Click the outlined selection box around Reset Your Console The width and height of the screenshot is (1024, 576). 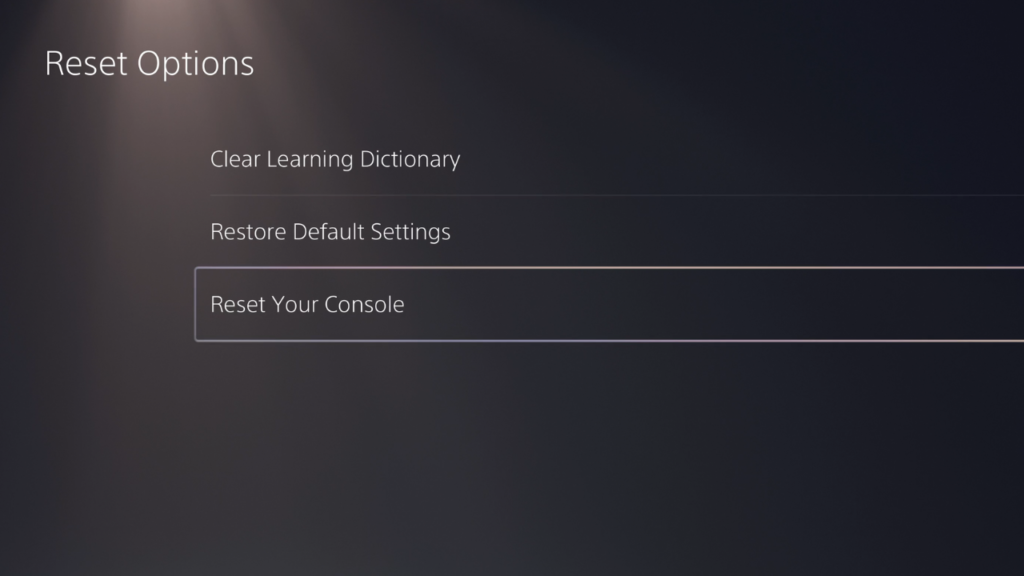pos(609,304)
